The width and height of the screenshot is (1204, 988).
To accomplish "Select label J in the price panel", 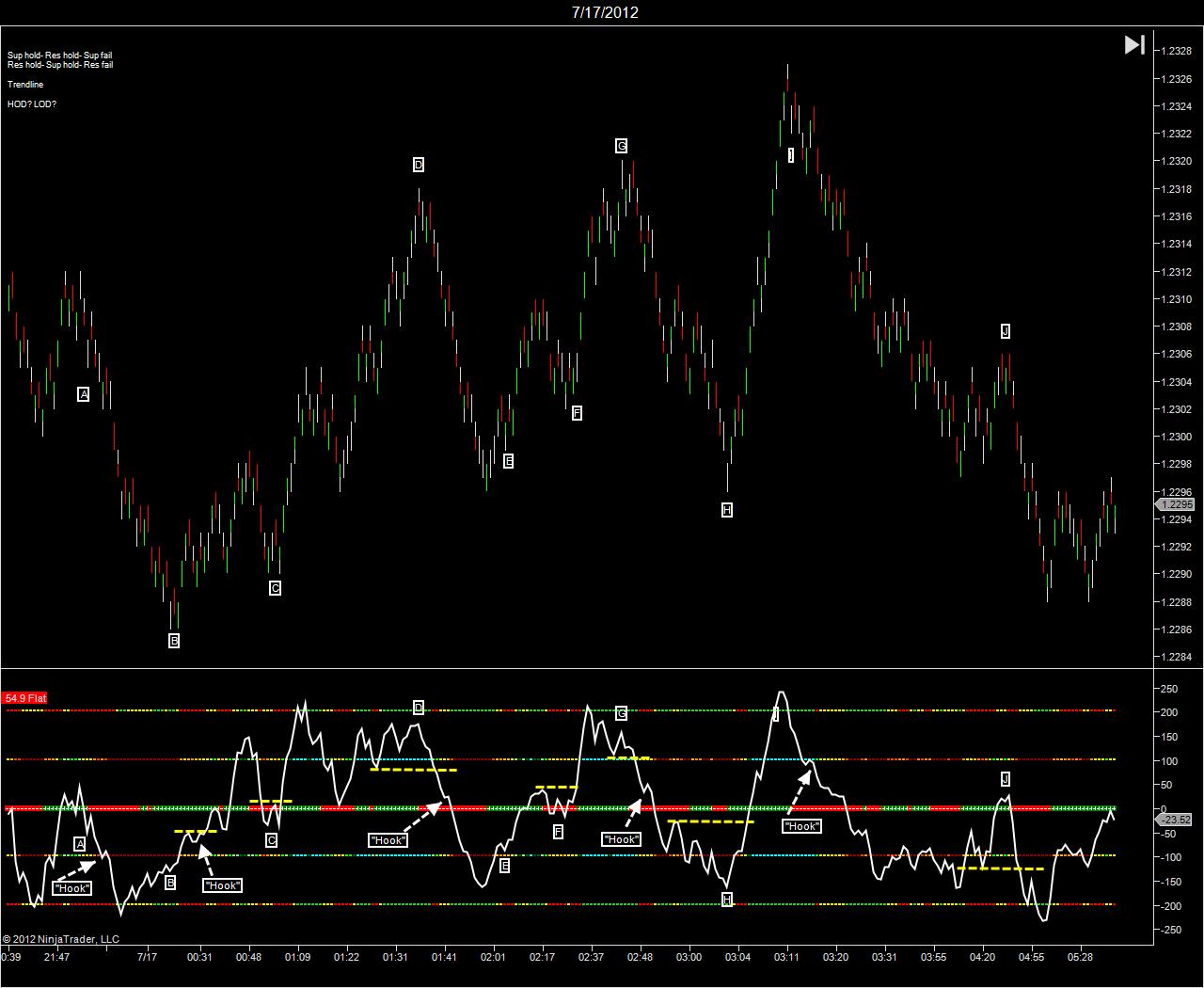I will pyautogui.click(x=1005, y=331).
